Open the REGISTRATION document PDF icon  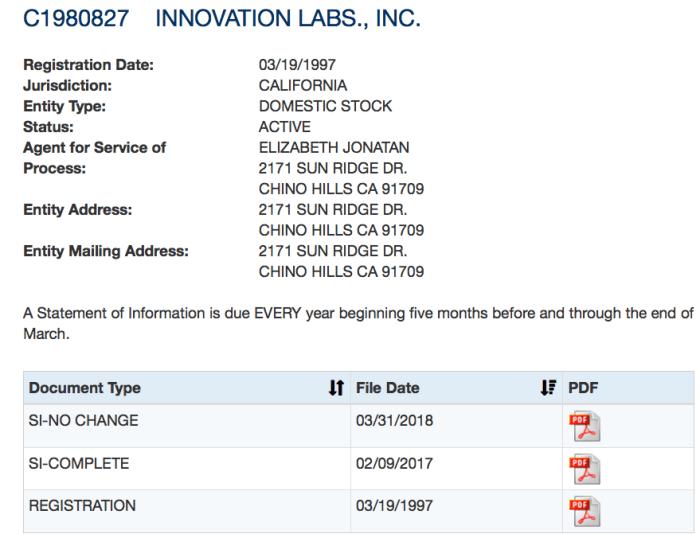tap(584, 511)
